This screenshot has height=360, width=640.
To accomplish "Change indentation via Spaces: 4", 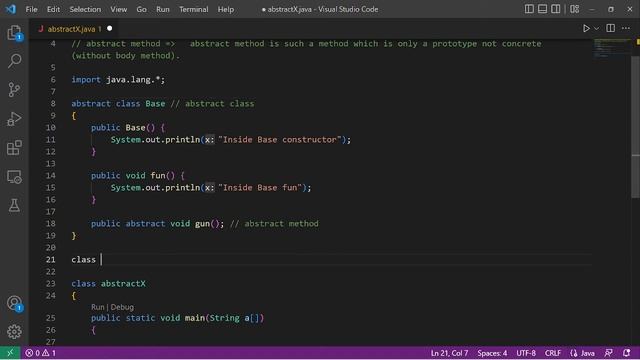I will point(492,353).
